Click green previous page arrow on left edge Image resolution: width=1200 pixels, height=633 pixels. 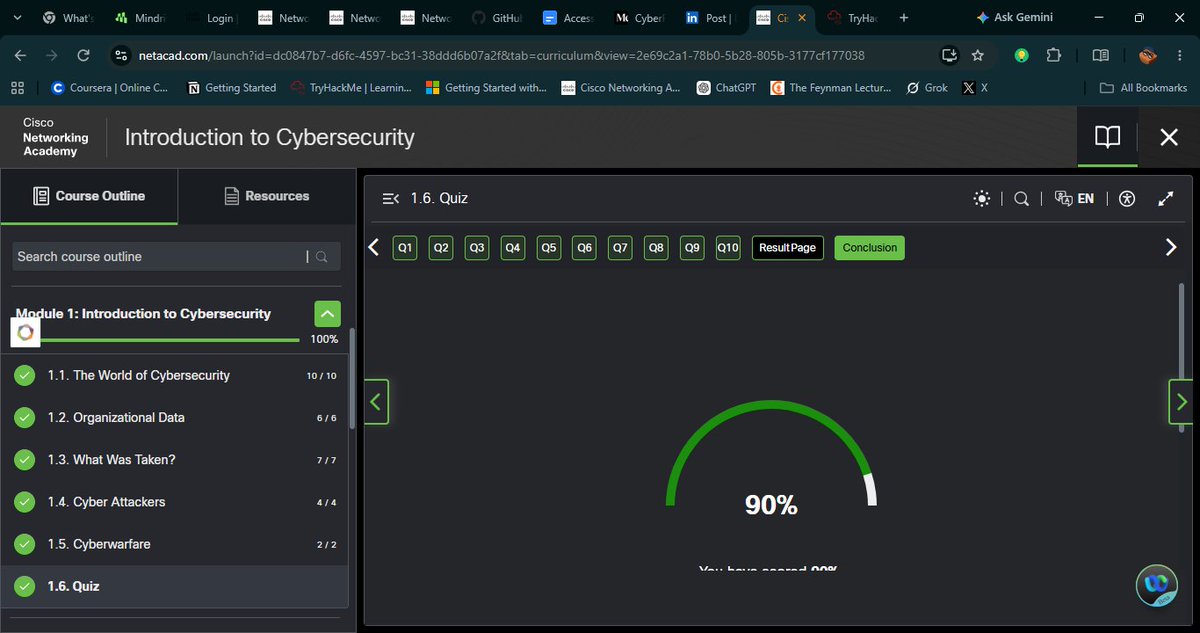pyautogui.click(x=376, y=402)
